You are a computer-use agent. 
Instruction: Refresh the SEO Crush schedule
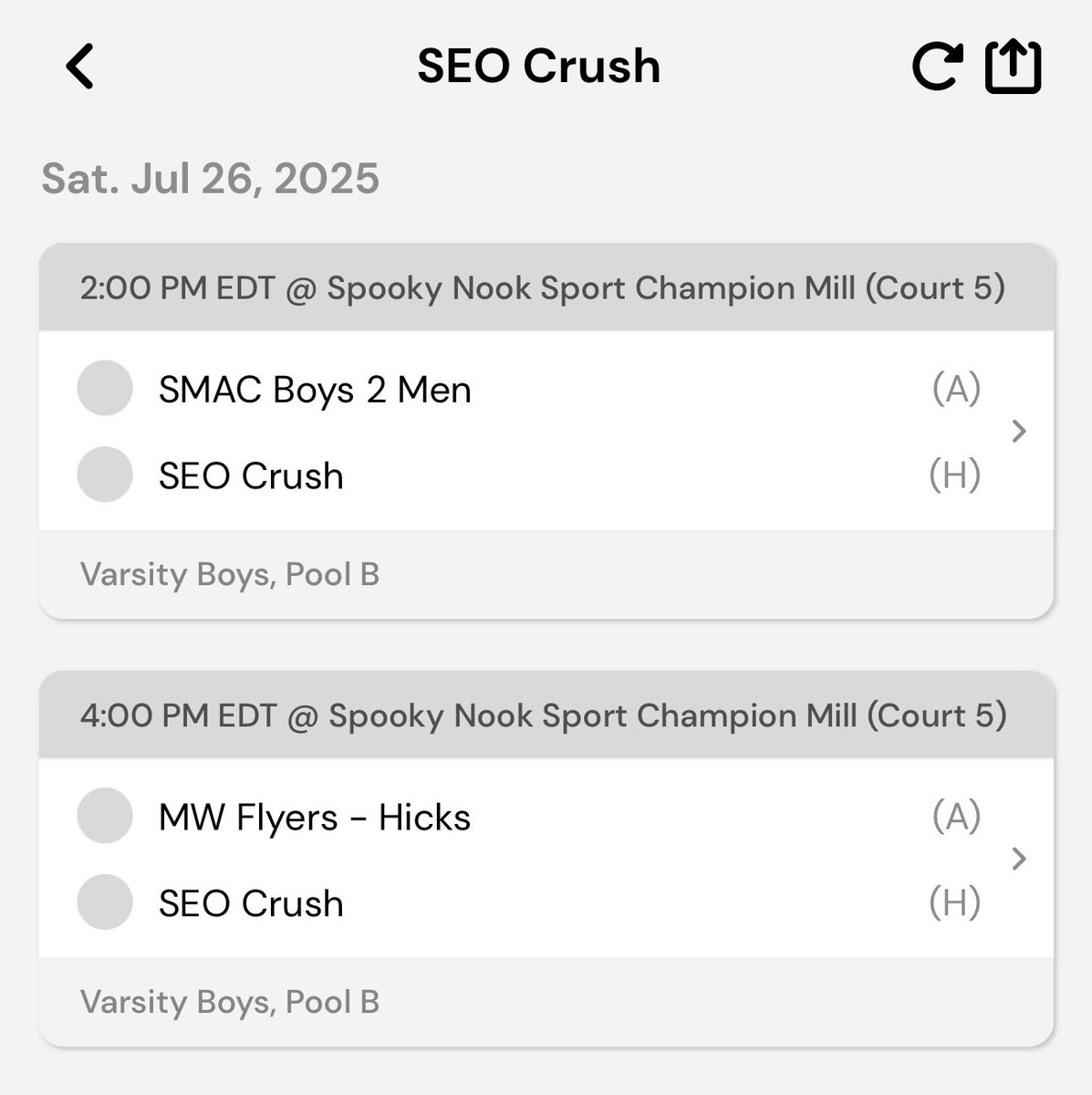pos(938,67)
